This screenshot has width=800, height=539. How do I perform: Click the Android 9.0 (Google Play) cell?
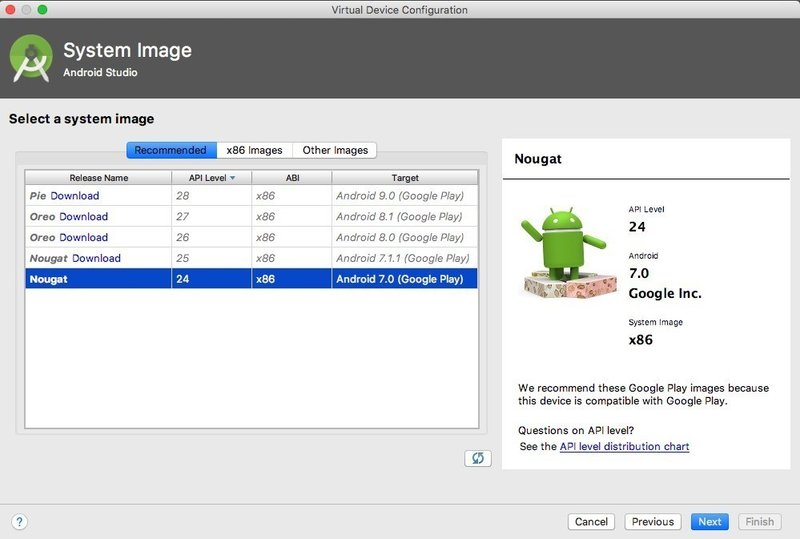405,196
